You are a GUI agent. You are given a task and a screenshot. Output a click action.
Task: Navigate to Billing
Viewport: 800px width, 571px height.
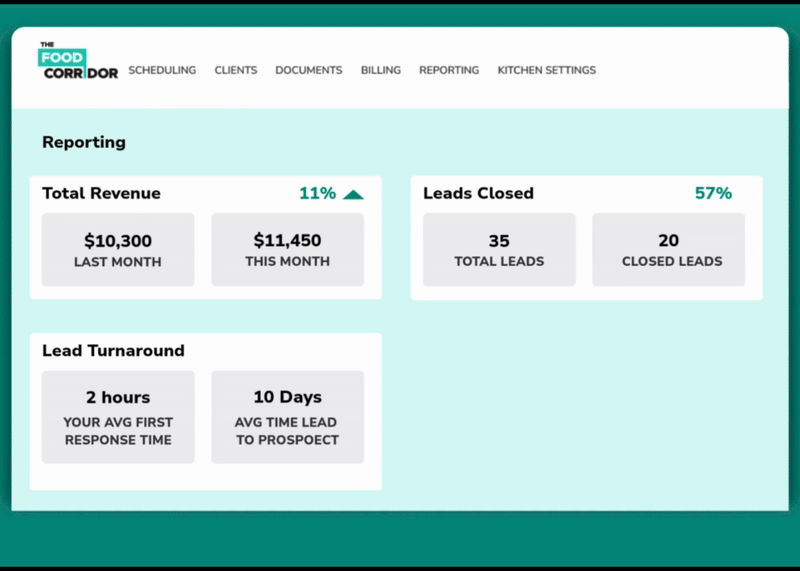381,71
